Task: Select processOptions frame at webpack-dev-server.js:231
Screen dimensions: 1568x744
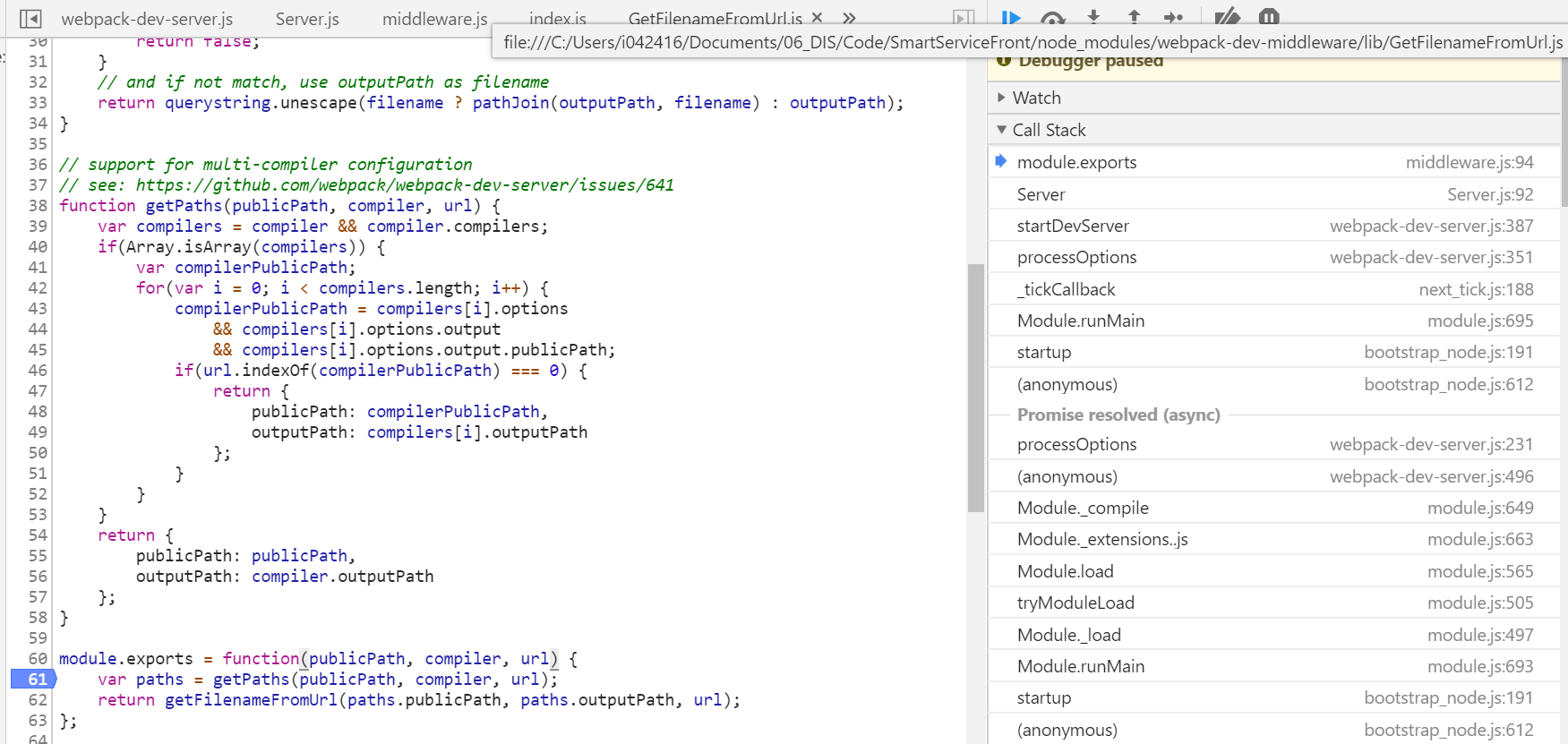Action: (x=1273, y=444)
